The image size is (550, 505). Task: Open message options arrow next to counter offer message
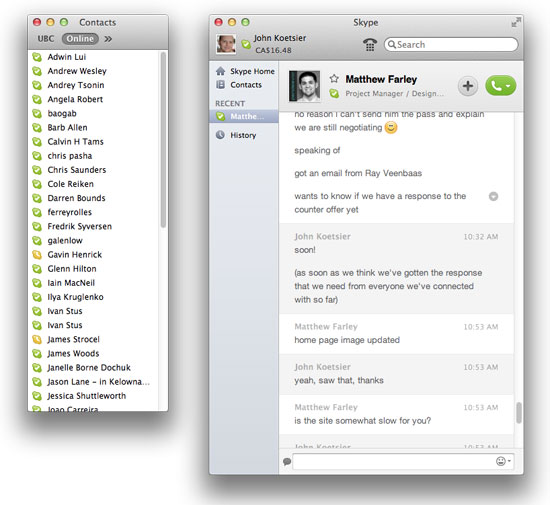(494, 196)
